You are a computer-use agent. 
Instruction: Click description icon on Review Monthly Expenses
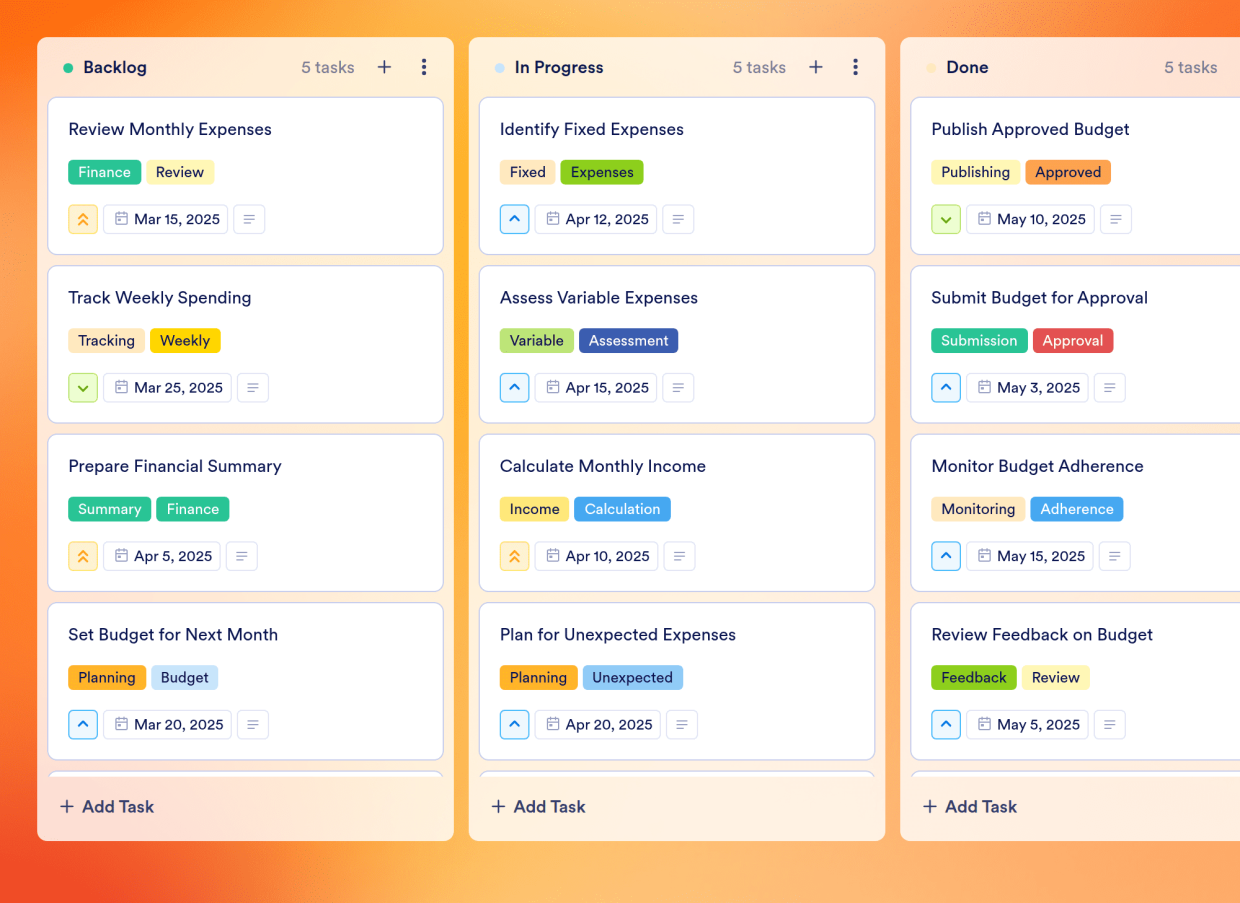249,219
